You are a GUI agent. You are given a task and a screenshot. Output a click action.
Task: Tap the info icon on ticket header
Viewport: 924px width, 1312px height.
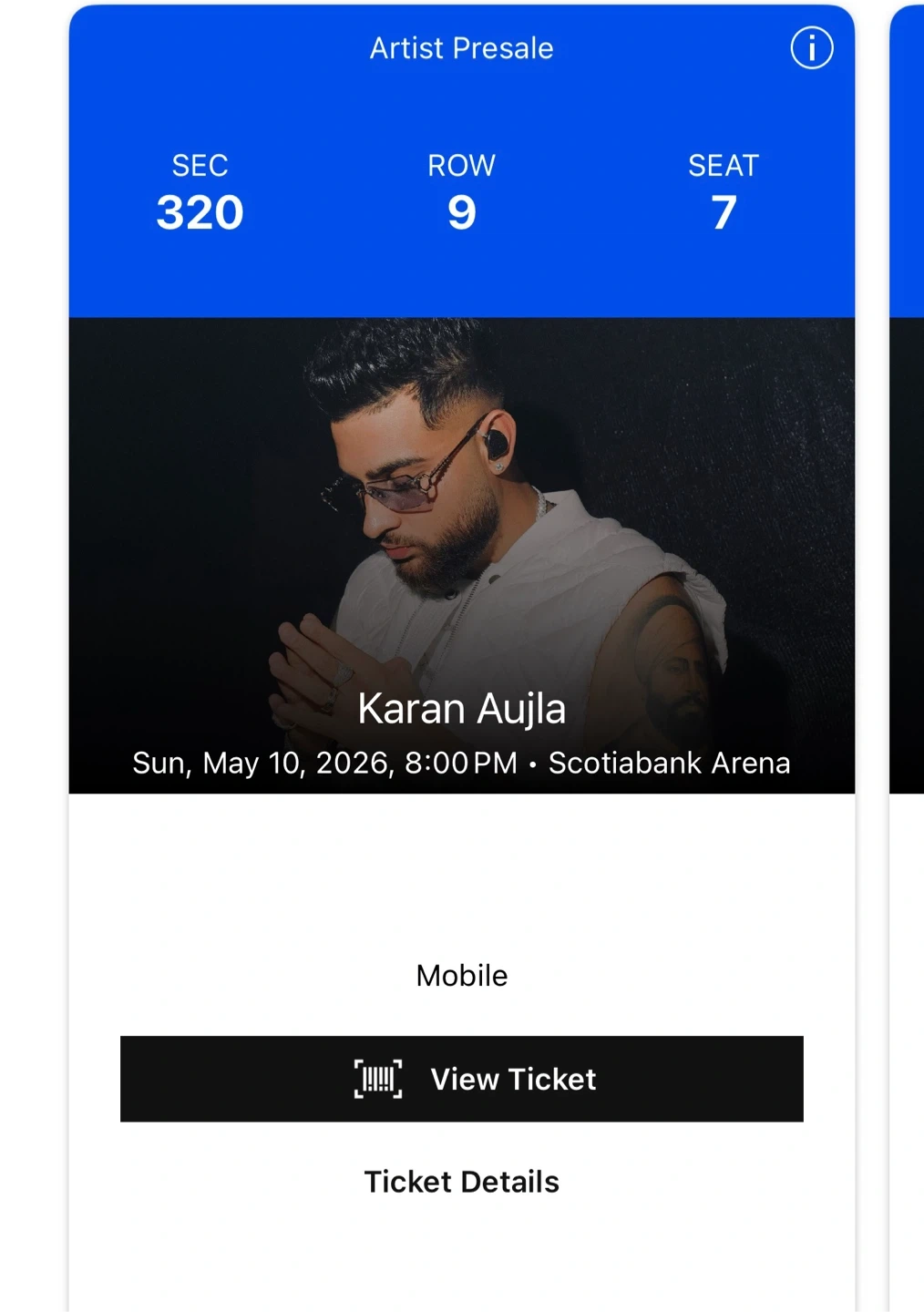coord(811,47)
